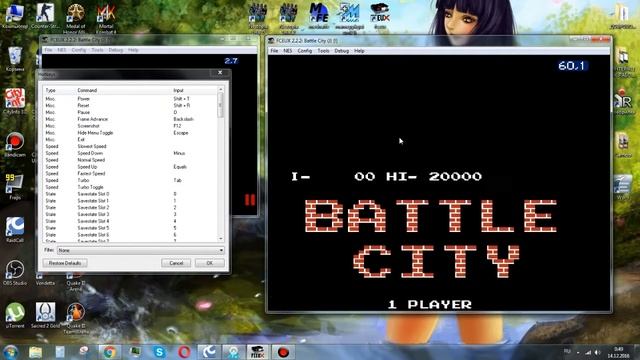Open Bandicam recorder taskbar button
The image size is (640, 360).
click(x=283, y=352)
